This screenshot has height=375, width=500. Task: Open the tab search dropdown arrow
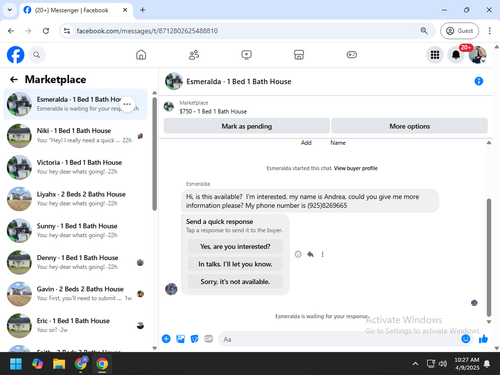tap(10, 10)
